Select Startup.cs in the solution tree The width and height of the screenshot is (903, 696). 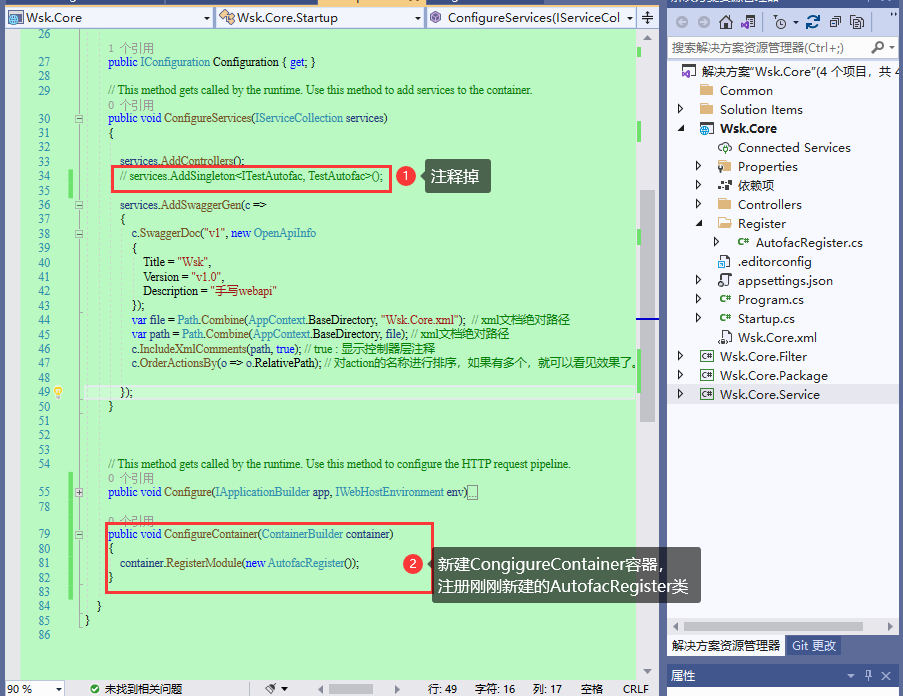(766, 318)
